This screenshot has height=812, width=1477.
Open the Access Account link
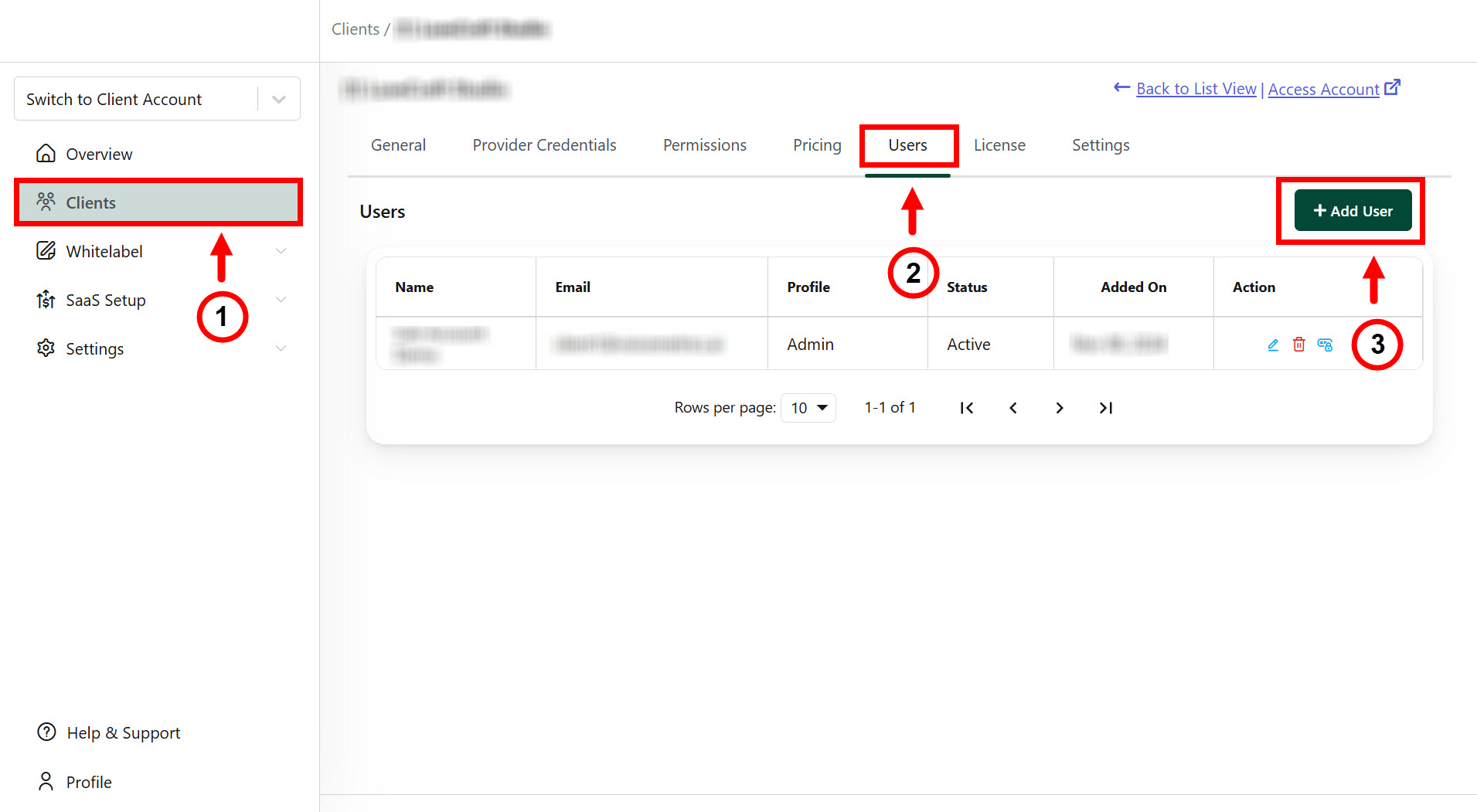coord(1323,89)
